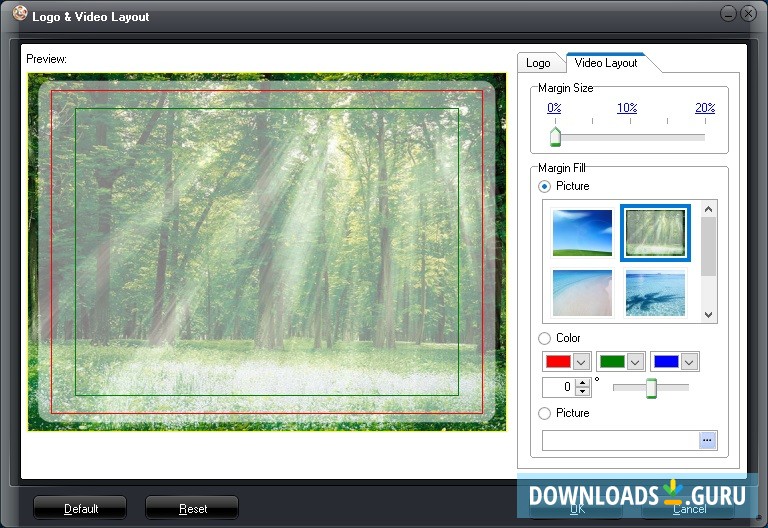Click the app icon in title bar
Viewport: 768px width, 528px height.
coord(20,13)
